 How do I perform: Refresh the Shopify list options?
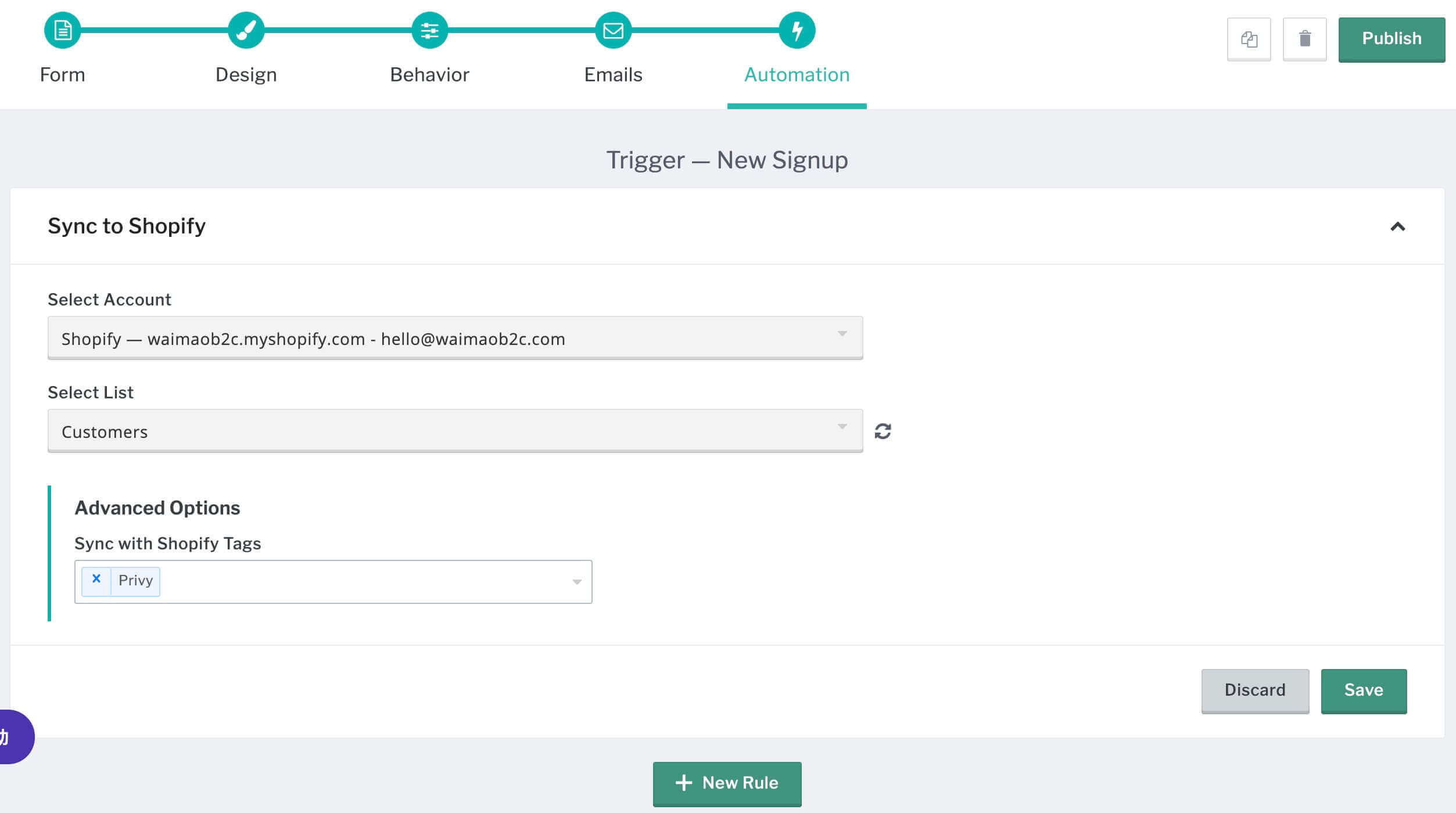tap(883, 431)
